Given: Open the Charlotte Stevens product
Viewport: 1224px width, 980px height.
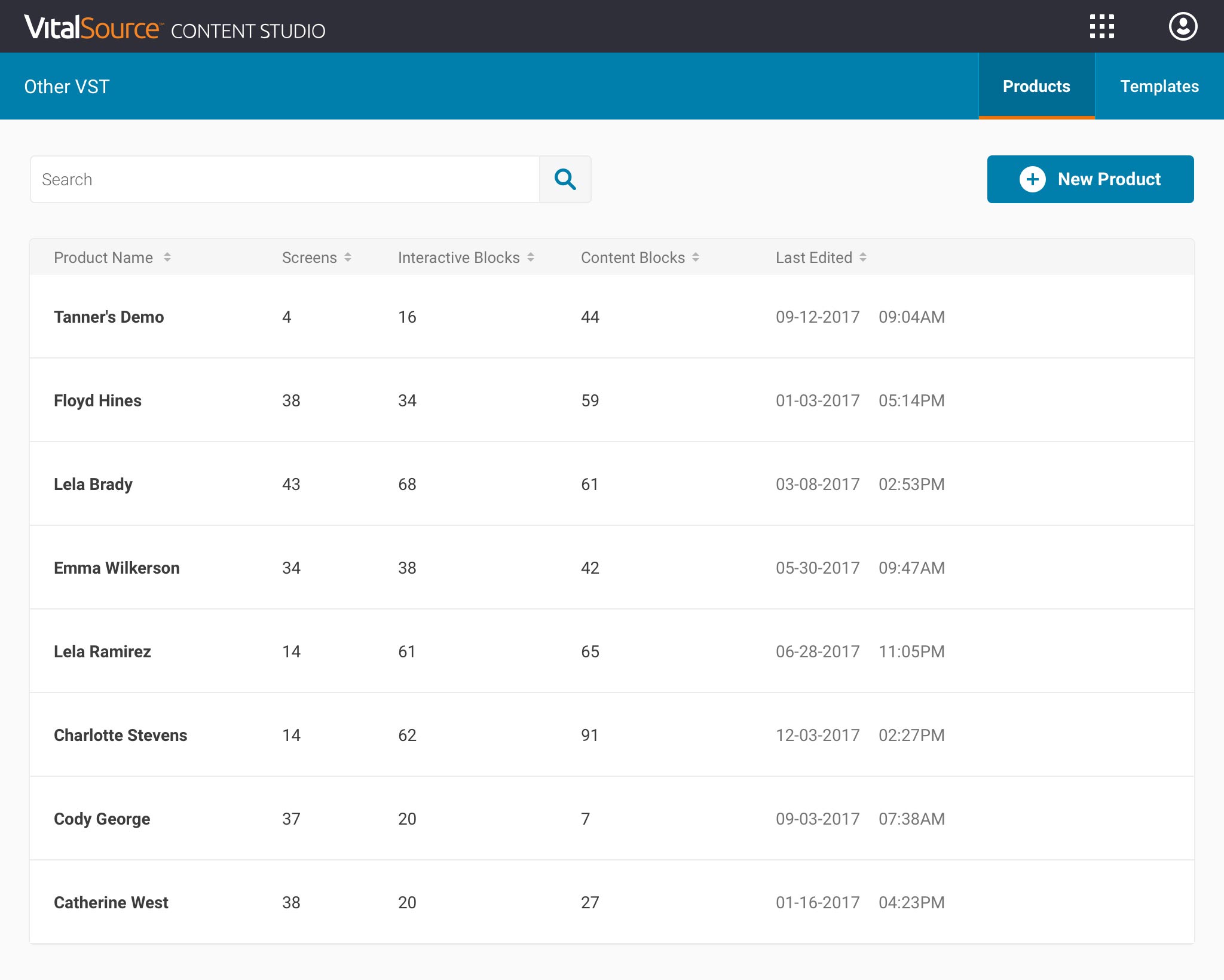Looking at the screenshot, I should [x=121, y=735].
